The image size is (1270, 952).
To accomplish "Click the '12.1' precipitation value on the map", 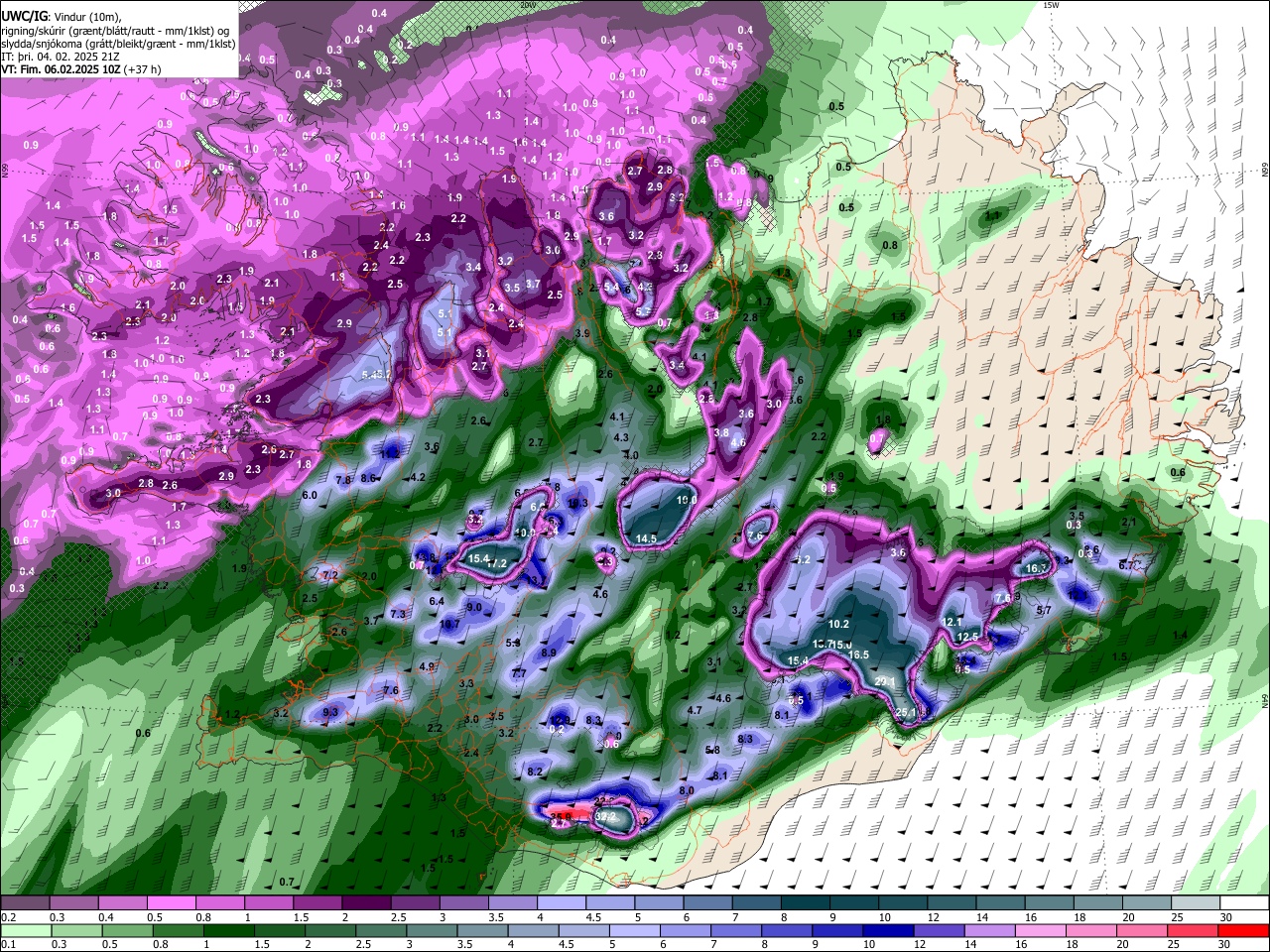I will [x=952, y=622].
